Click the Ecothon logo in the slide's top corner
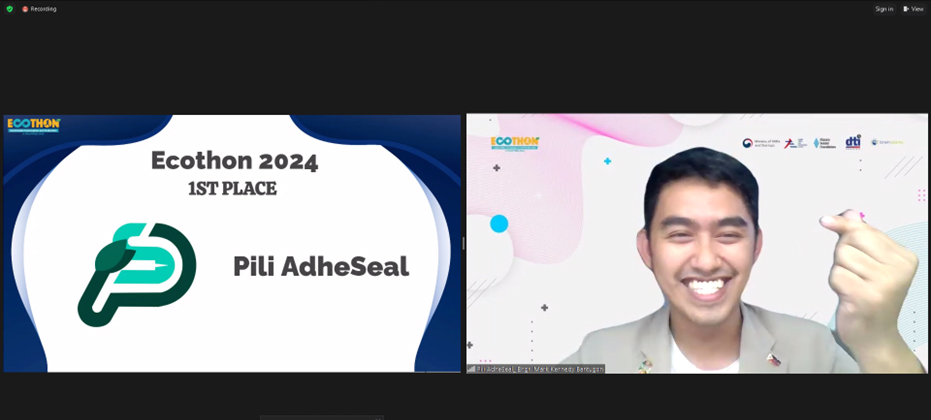Image resolution: width=931 pixels, height=420 pixels. pos(33,125)
